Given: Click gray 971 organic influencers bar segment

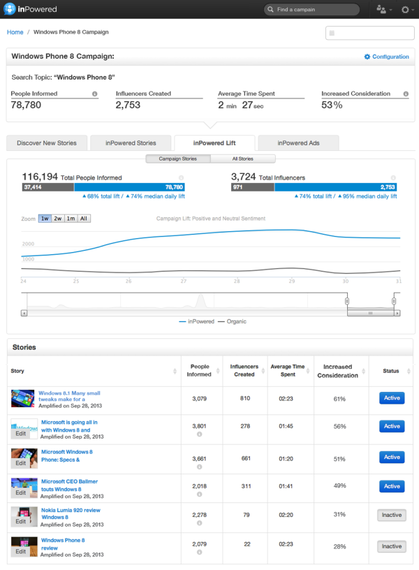Looking at the screenshot, I should 253,187.
